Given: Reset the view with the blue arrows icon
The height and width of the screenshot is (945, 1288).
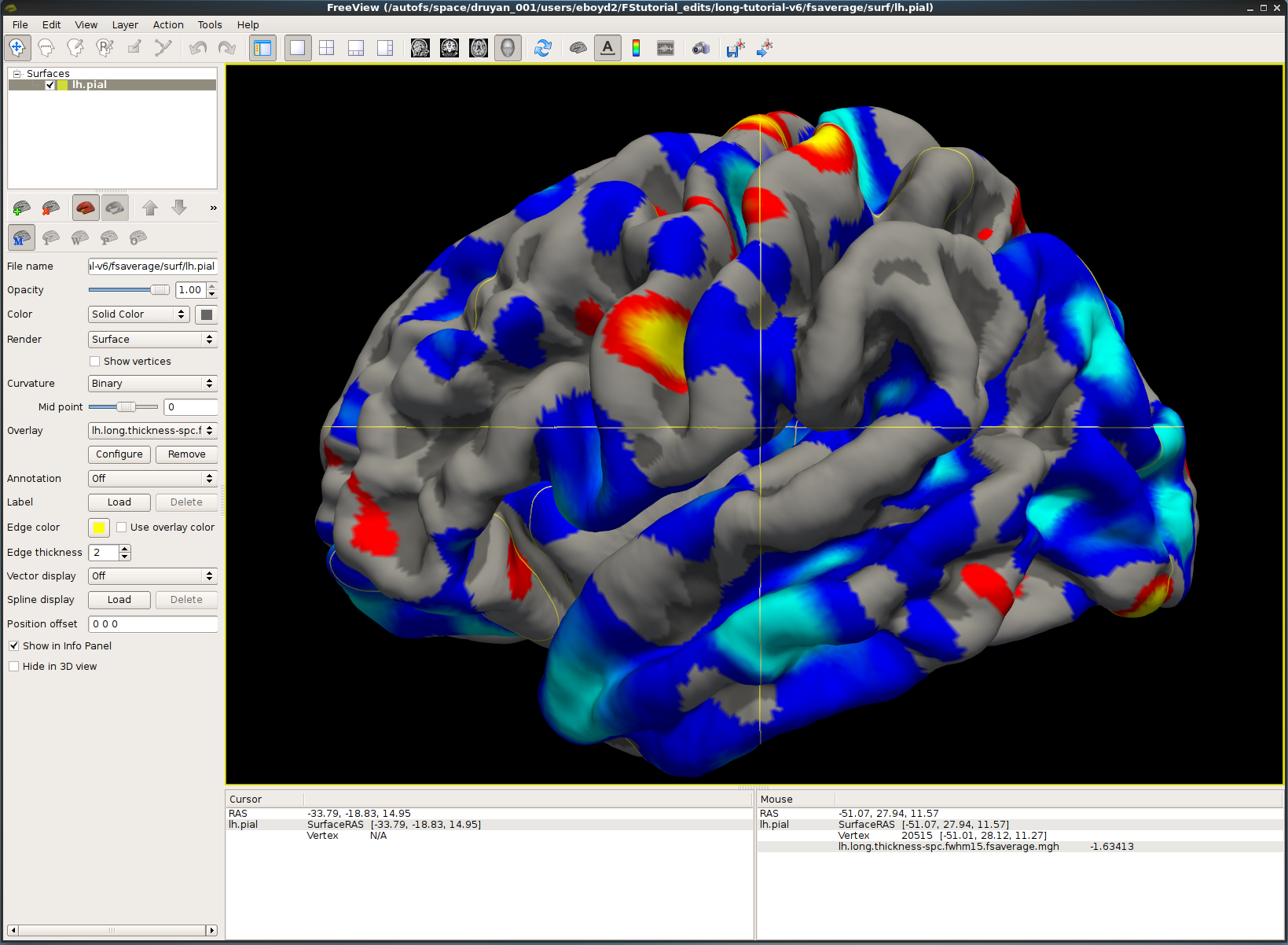Looking at the screenshot, I should point(542,49).
